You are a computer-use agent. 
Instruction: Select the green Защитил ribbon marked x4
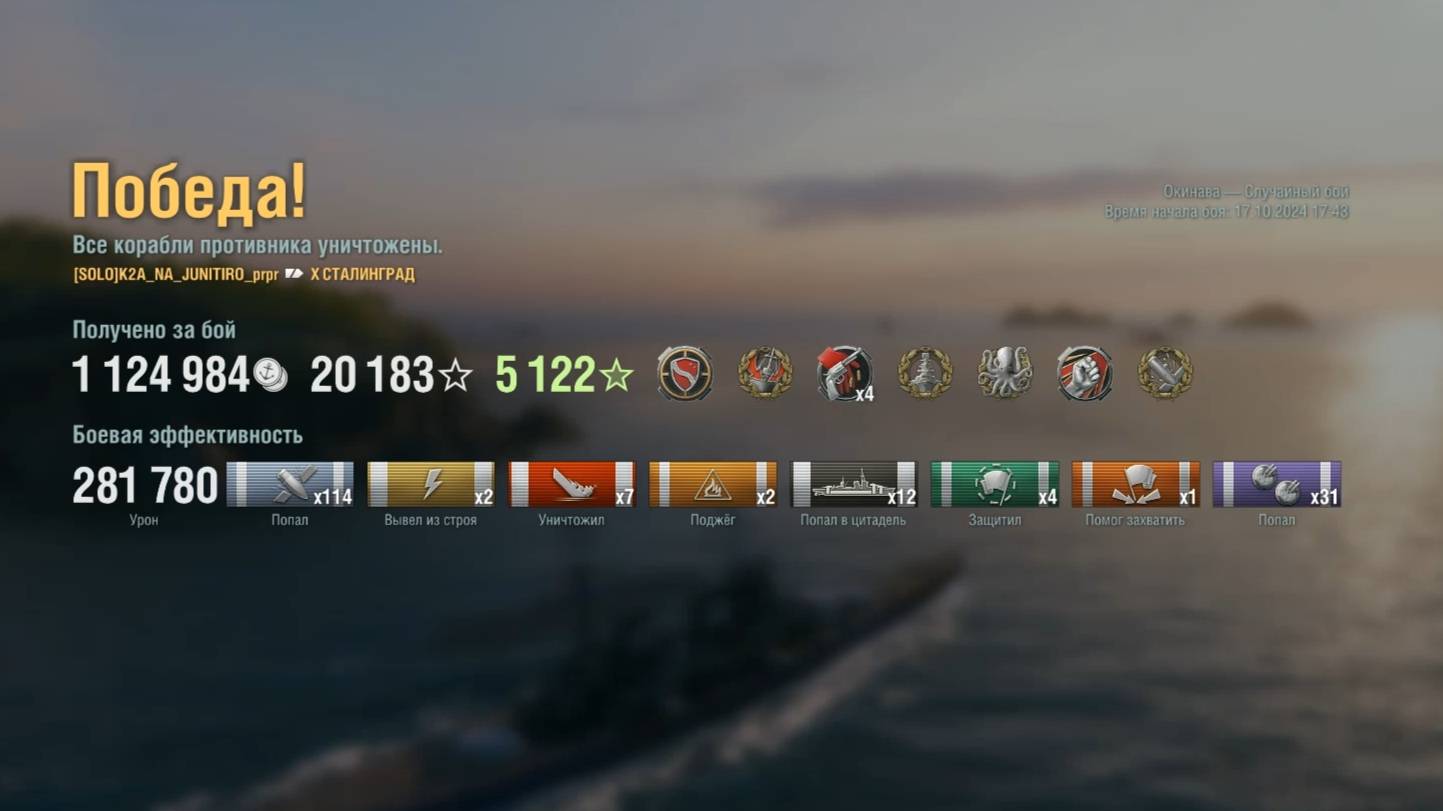(x=995, y=484)
